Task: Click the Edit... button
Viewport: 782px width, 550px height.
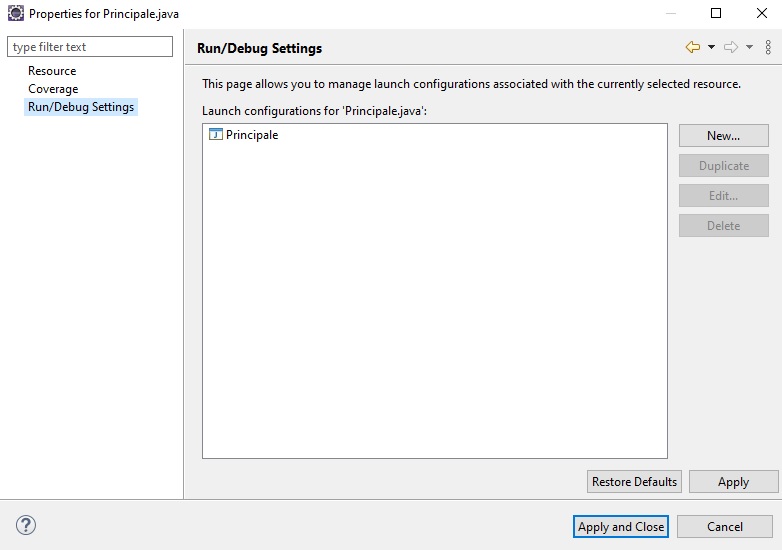Action: (x=723, y=196)
